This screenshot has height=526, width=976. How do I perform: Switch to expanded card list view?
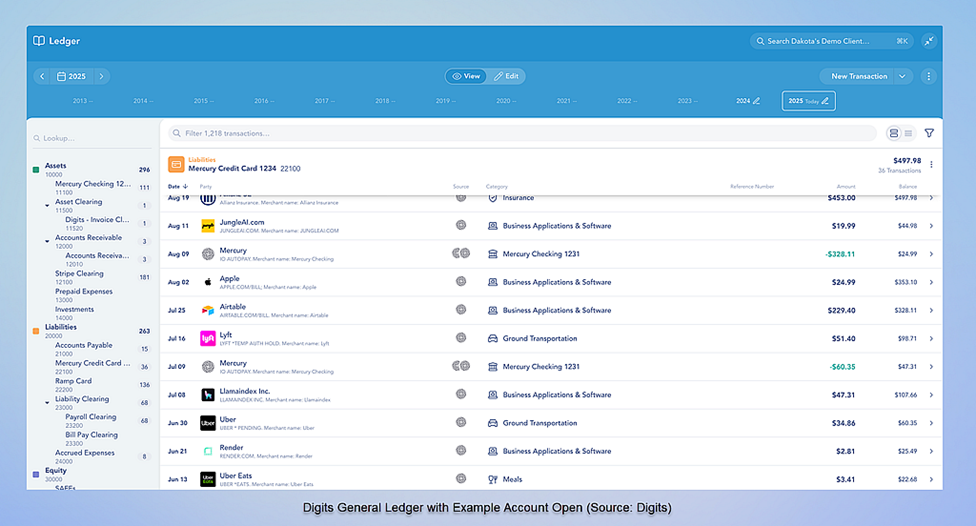click(894, 133)
